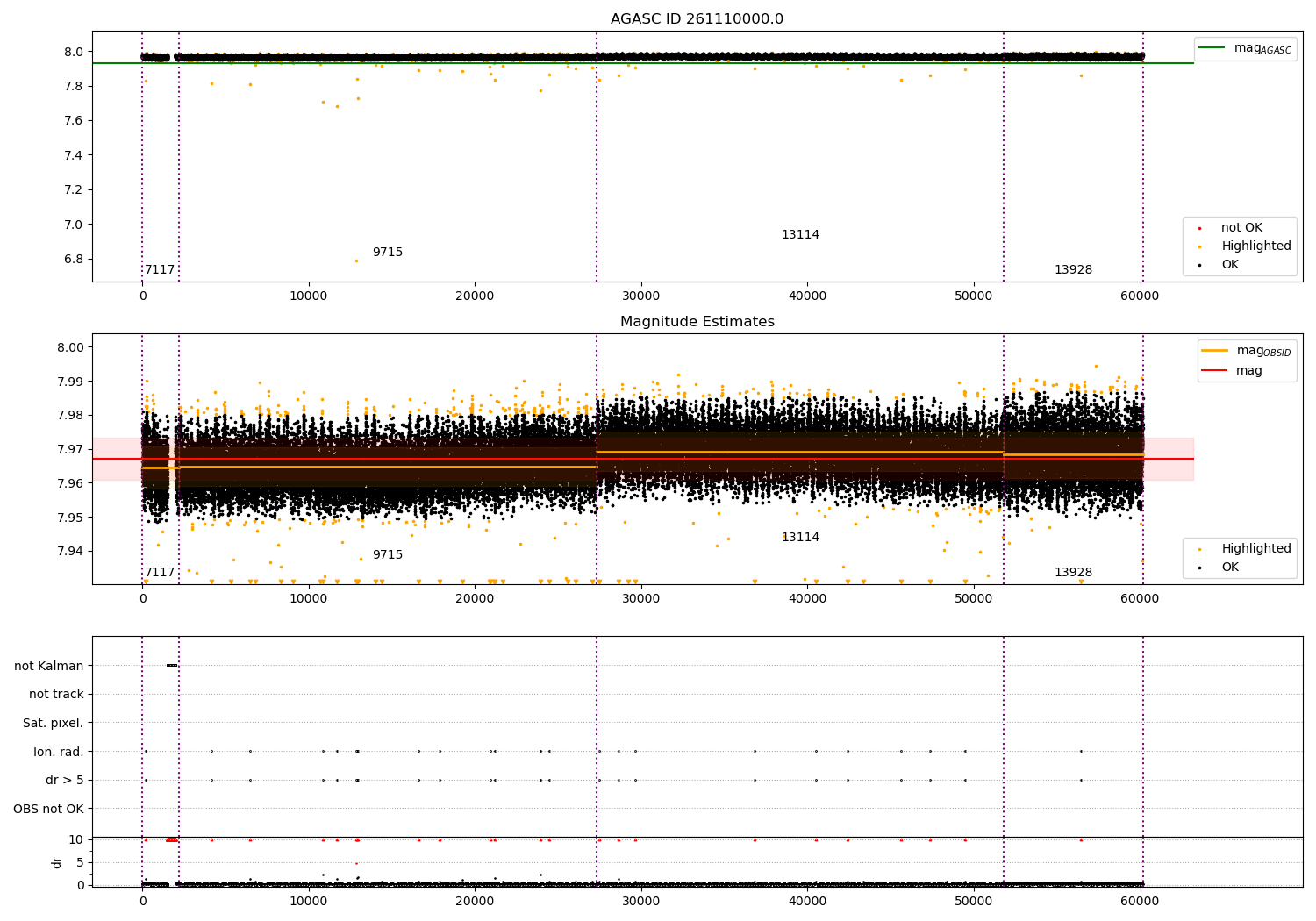This screenshot has width=1316, height=921.
Task: Select the mag AGASC legend entry
Action: tap(1245, 48)
